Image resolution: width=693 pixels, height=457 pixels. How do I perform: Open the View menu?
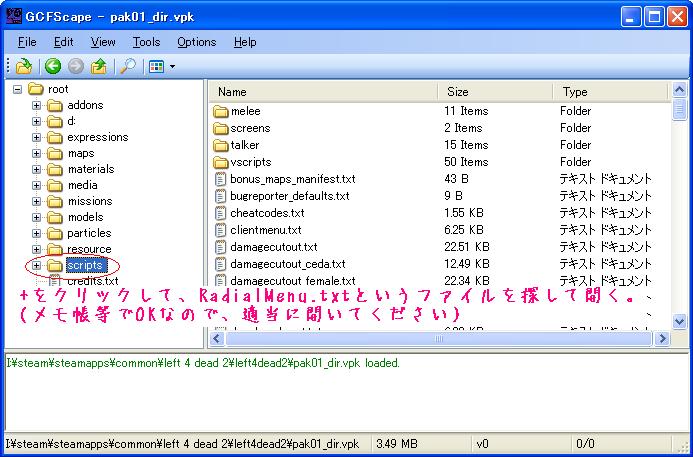pos(103,42)
